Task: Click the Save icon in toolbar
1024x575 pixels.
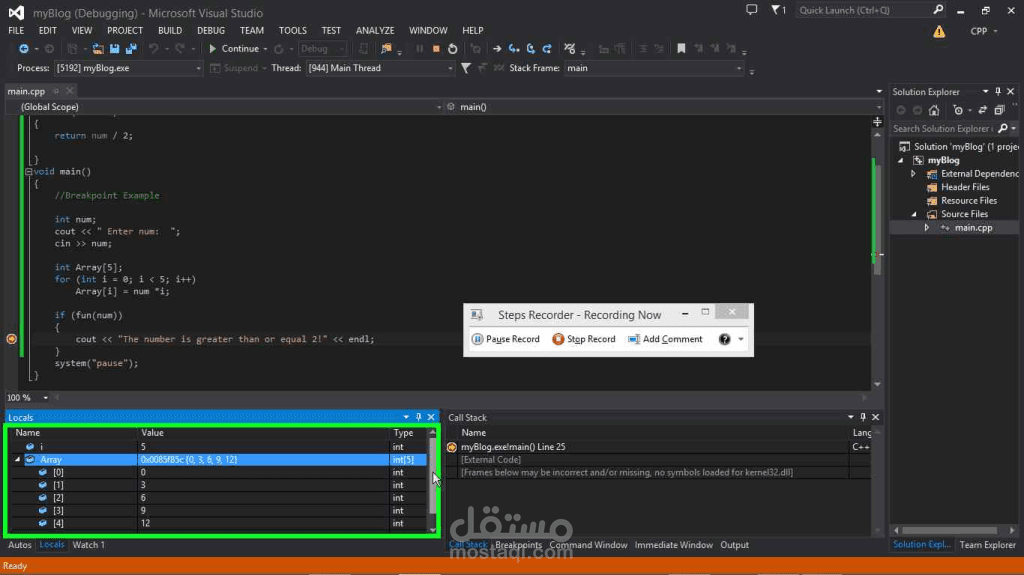Action: [x=114, y=49]
